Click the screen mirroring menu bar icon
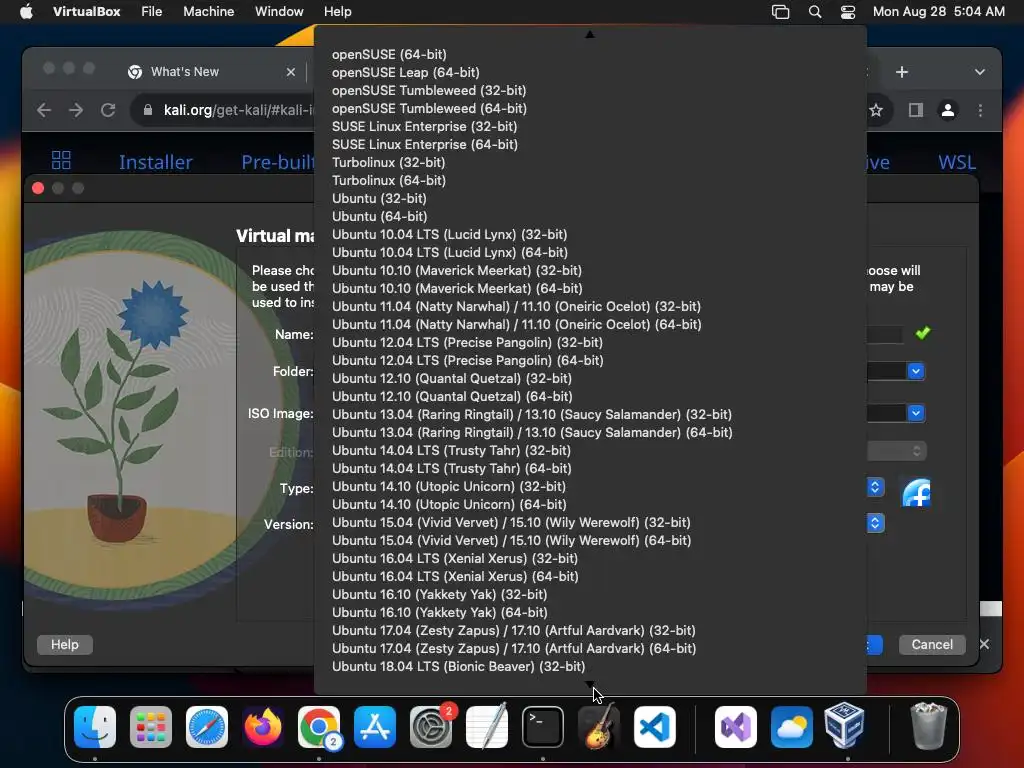The height and width of the screenshot is (768, 1024). pyautogui.click(x=780, y=12)
